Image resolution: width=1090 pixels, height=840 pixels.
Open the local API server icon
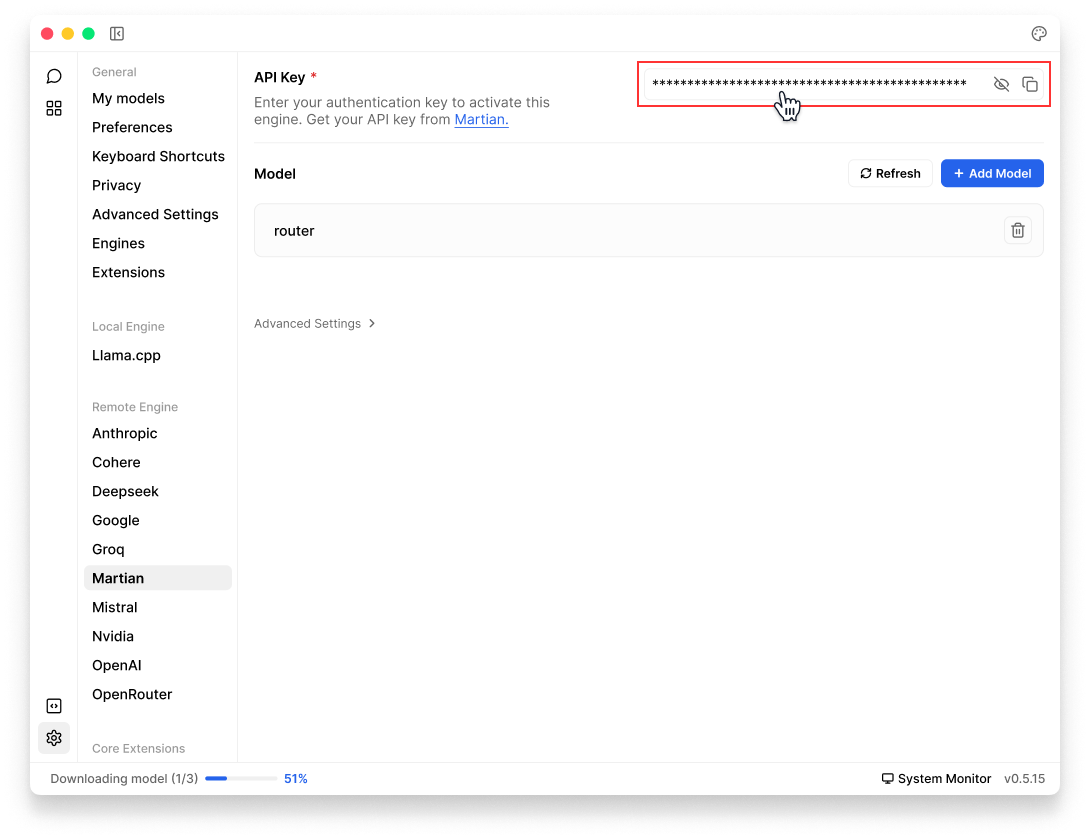click(54, 706)
